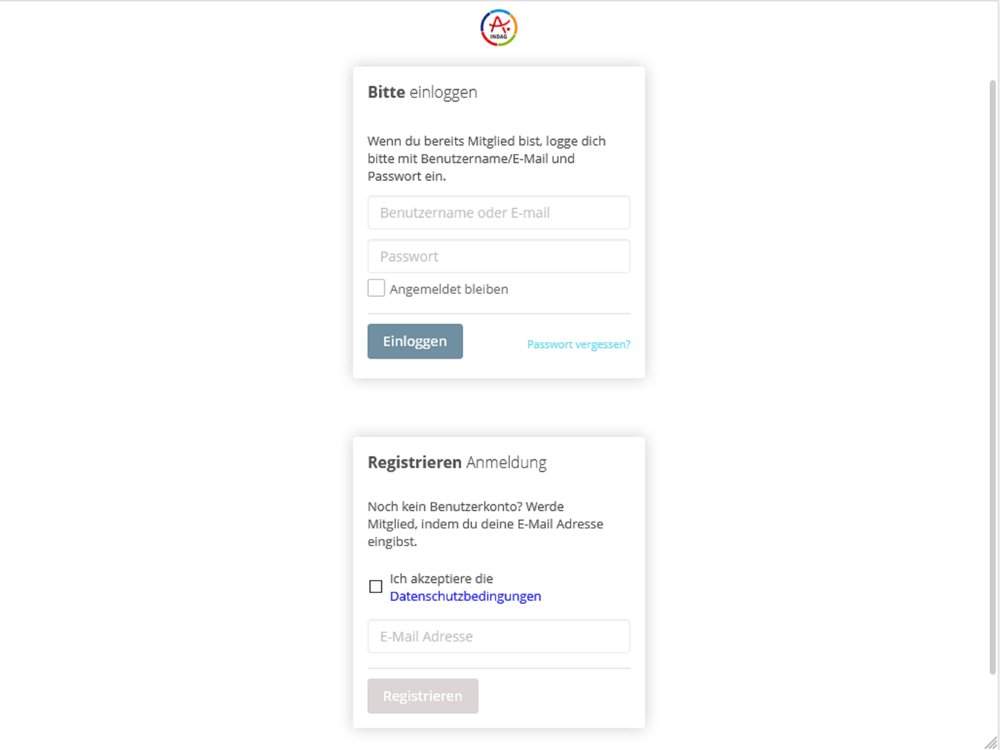
Task: Click the greyed-out Registrieren button
Action: [423, 696]
